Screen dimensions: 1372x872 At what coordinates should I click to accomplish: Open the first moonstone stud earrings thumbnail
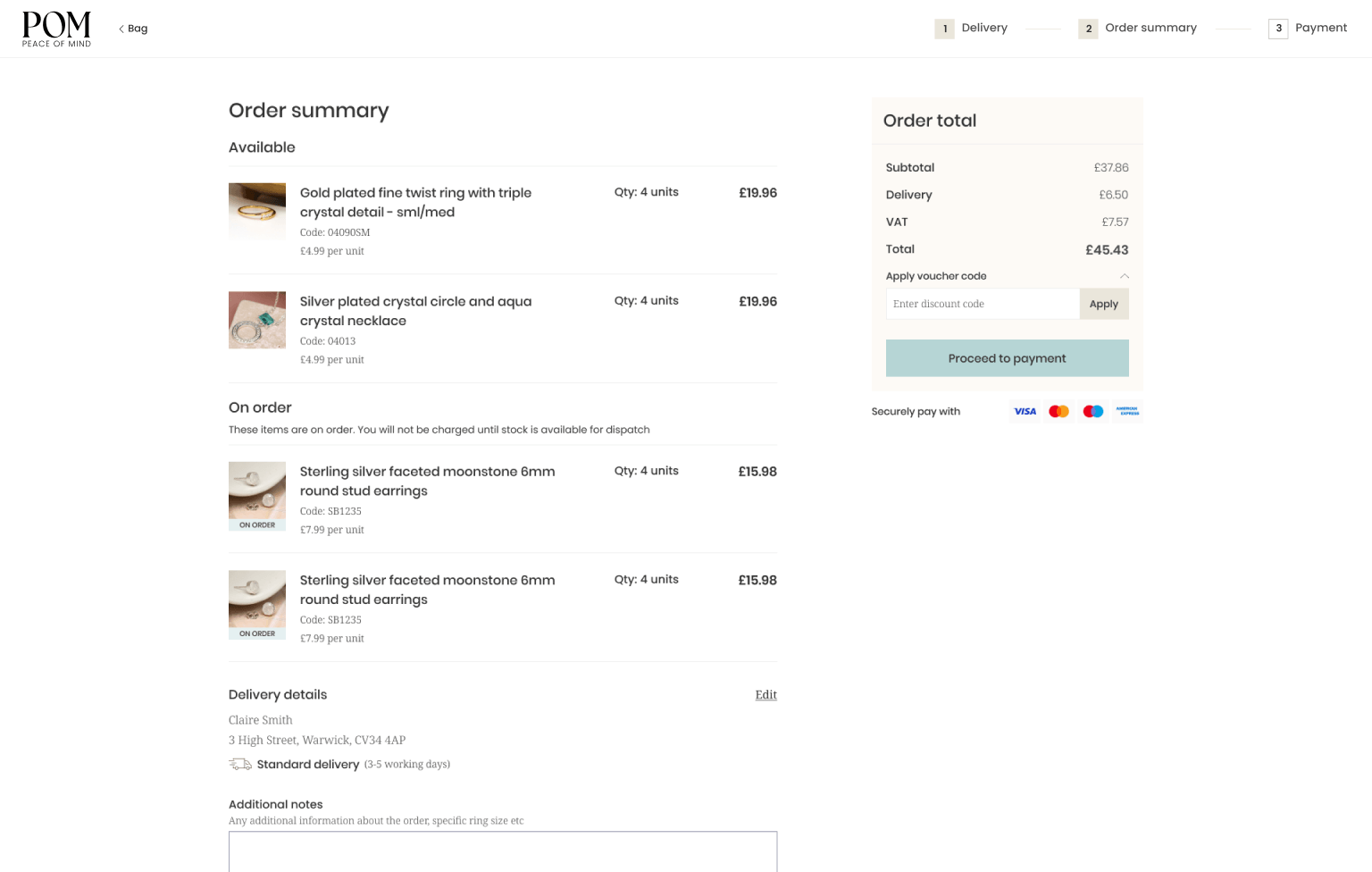coord(257,490)
